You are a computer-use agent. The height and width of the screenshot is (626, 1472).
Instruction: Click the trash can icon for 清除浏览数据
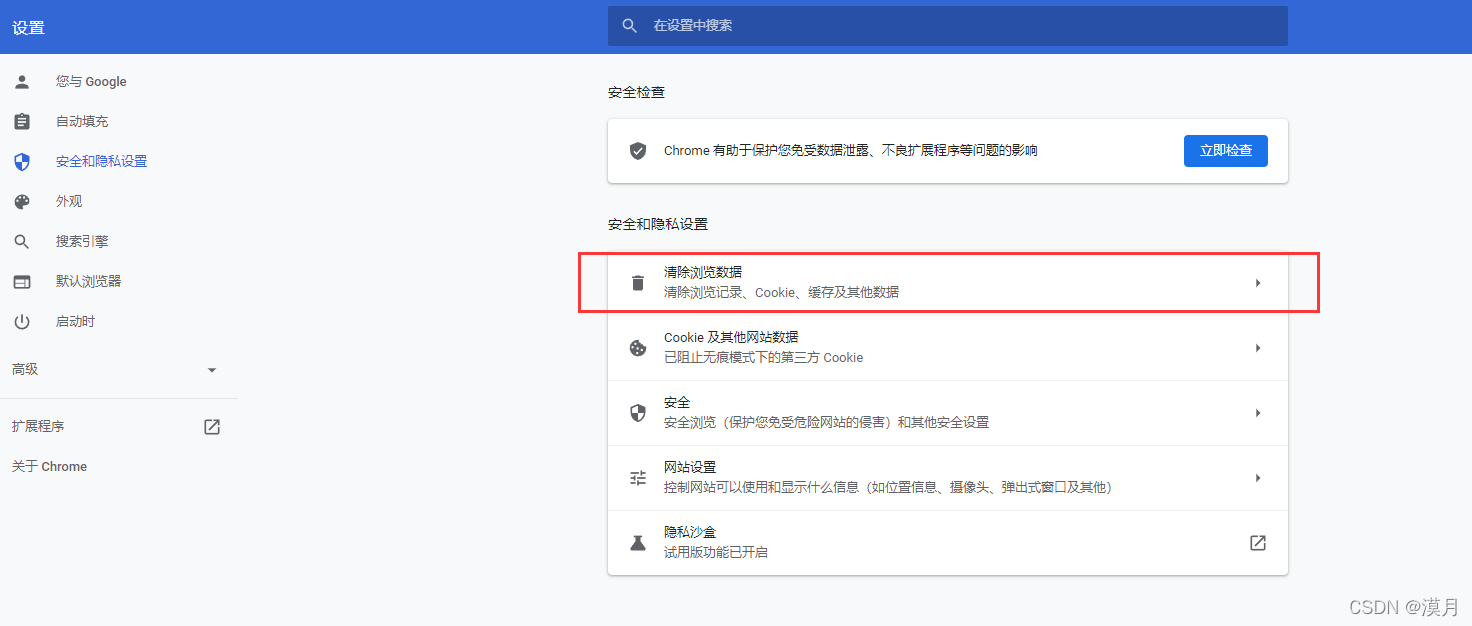(638, 283)
